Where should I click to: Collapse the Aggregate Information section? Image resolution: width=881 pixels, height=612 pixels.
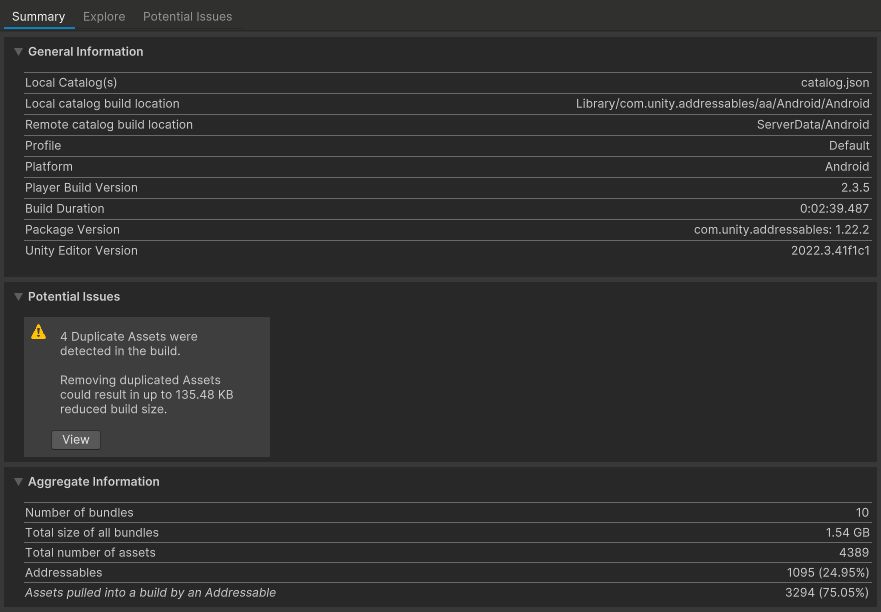tap(18, 482)
